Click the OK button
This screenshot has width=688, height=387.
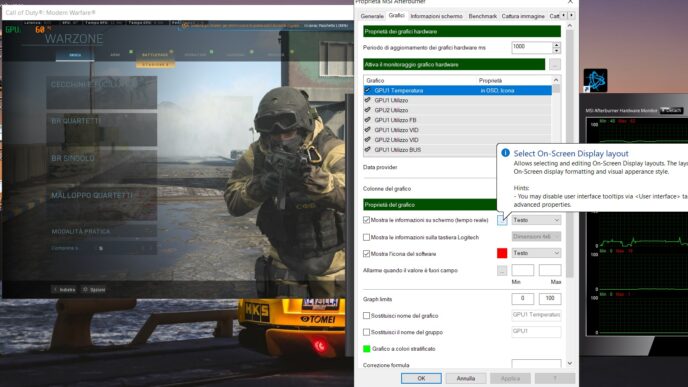(421, 378)
